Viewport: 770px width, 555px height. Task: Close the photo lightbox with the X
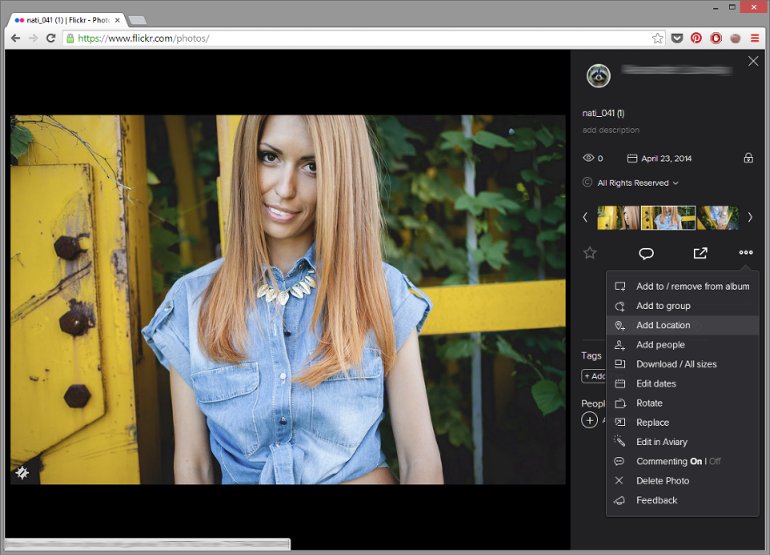[x=753, y=61]
